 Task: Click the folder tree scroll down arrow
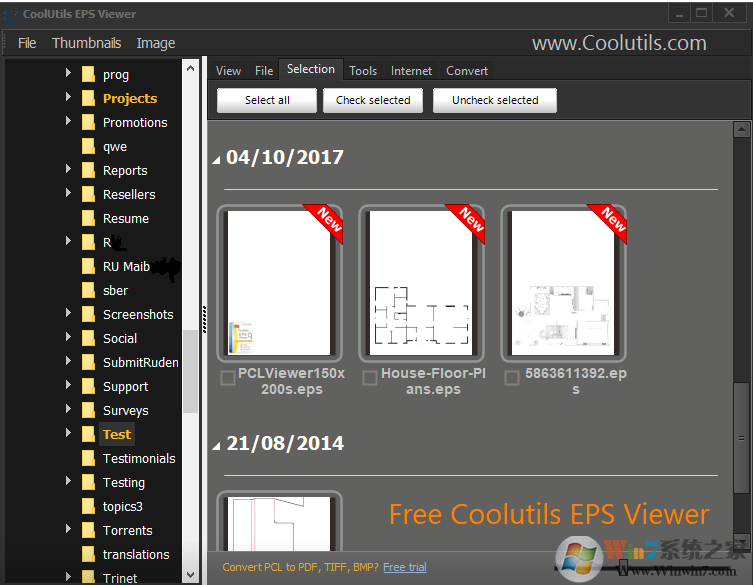tap(190, 574)
